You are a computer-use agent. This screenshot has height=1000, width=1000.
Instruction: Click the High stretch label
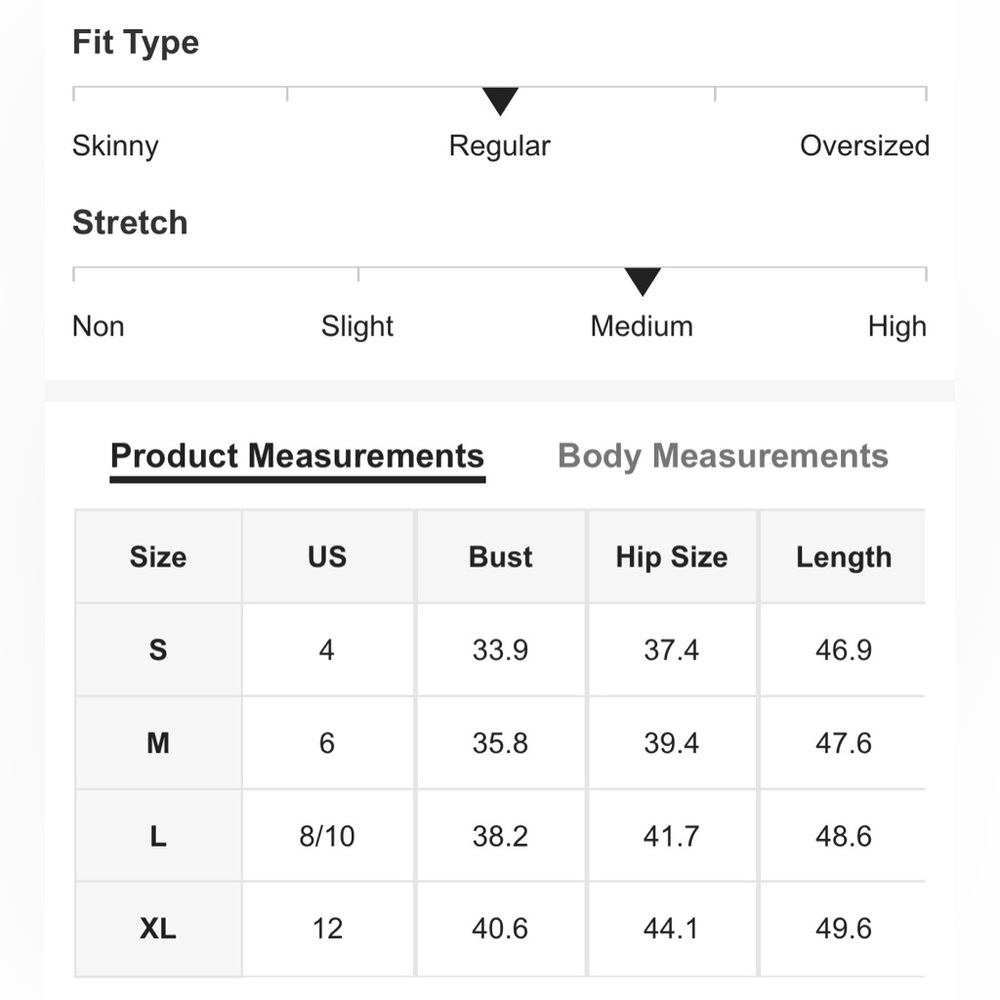(x=897, y=327)
